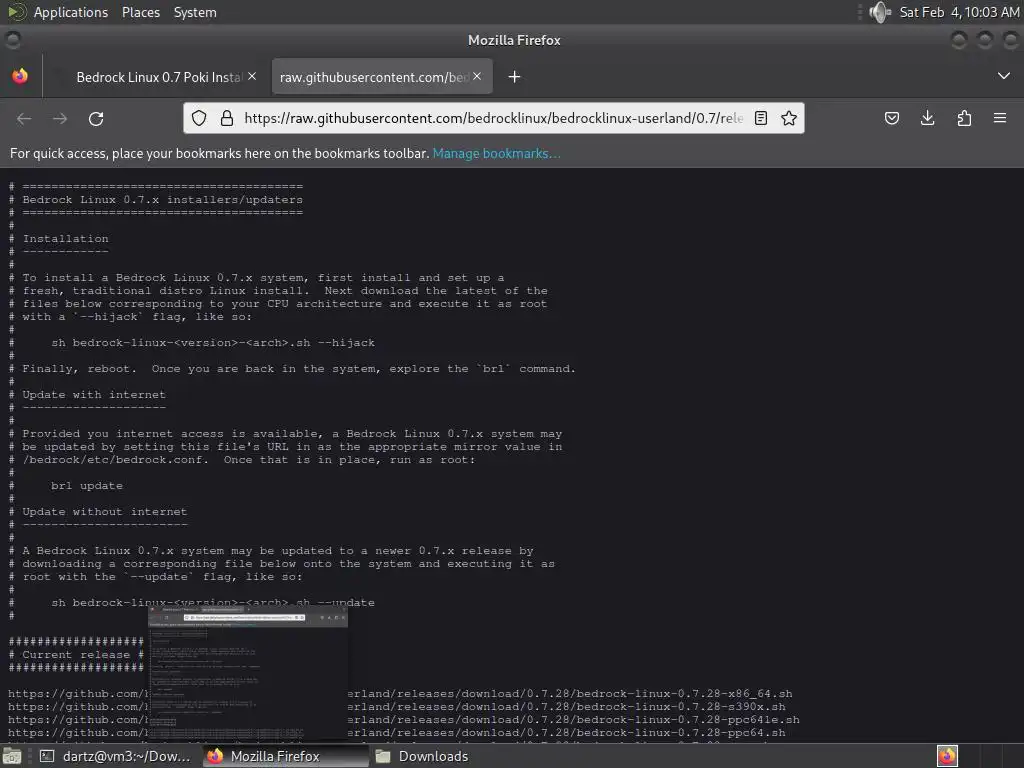Reload the current page
Screen dimensions: 1024x768
96,118
